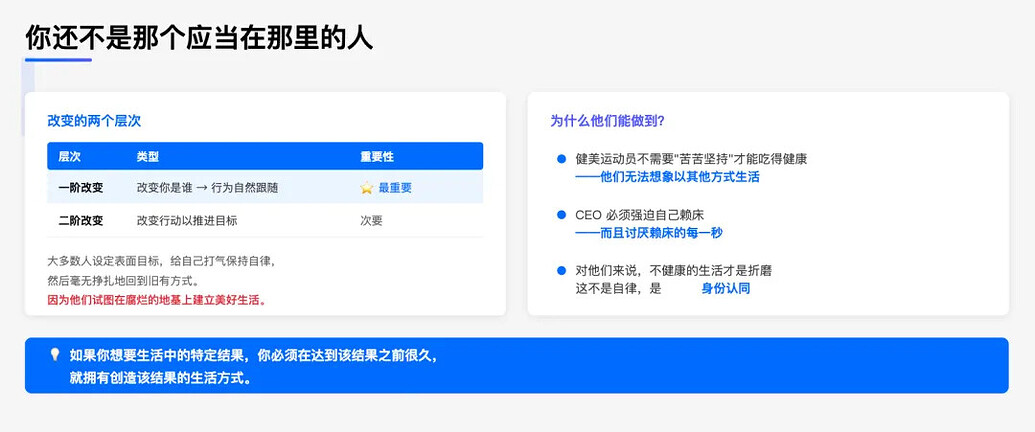Click the text 这不是自律，是
This screenshot has height=432, width=1035.
(618, 289)
